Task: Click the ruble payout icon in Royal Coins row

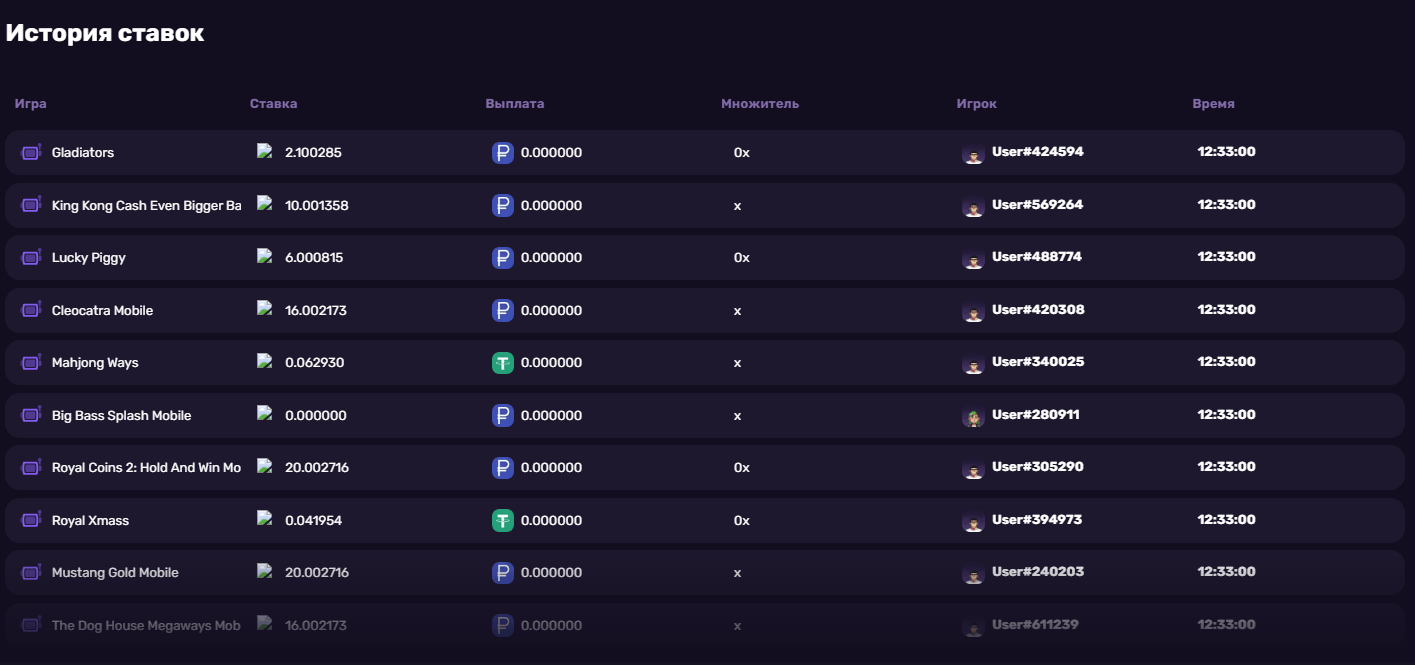Action: (x=503, y=468)
